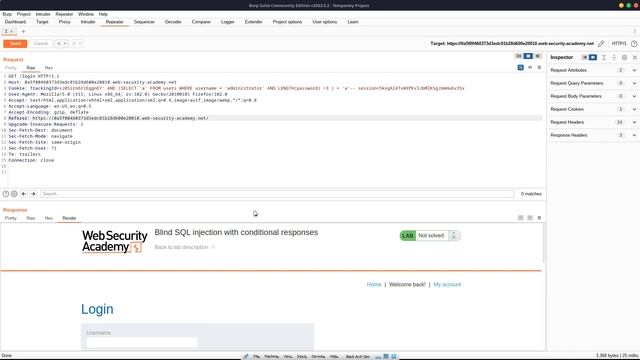Collapse all Inspector sections
Viewport: 640px width, 360px height.
614,58
